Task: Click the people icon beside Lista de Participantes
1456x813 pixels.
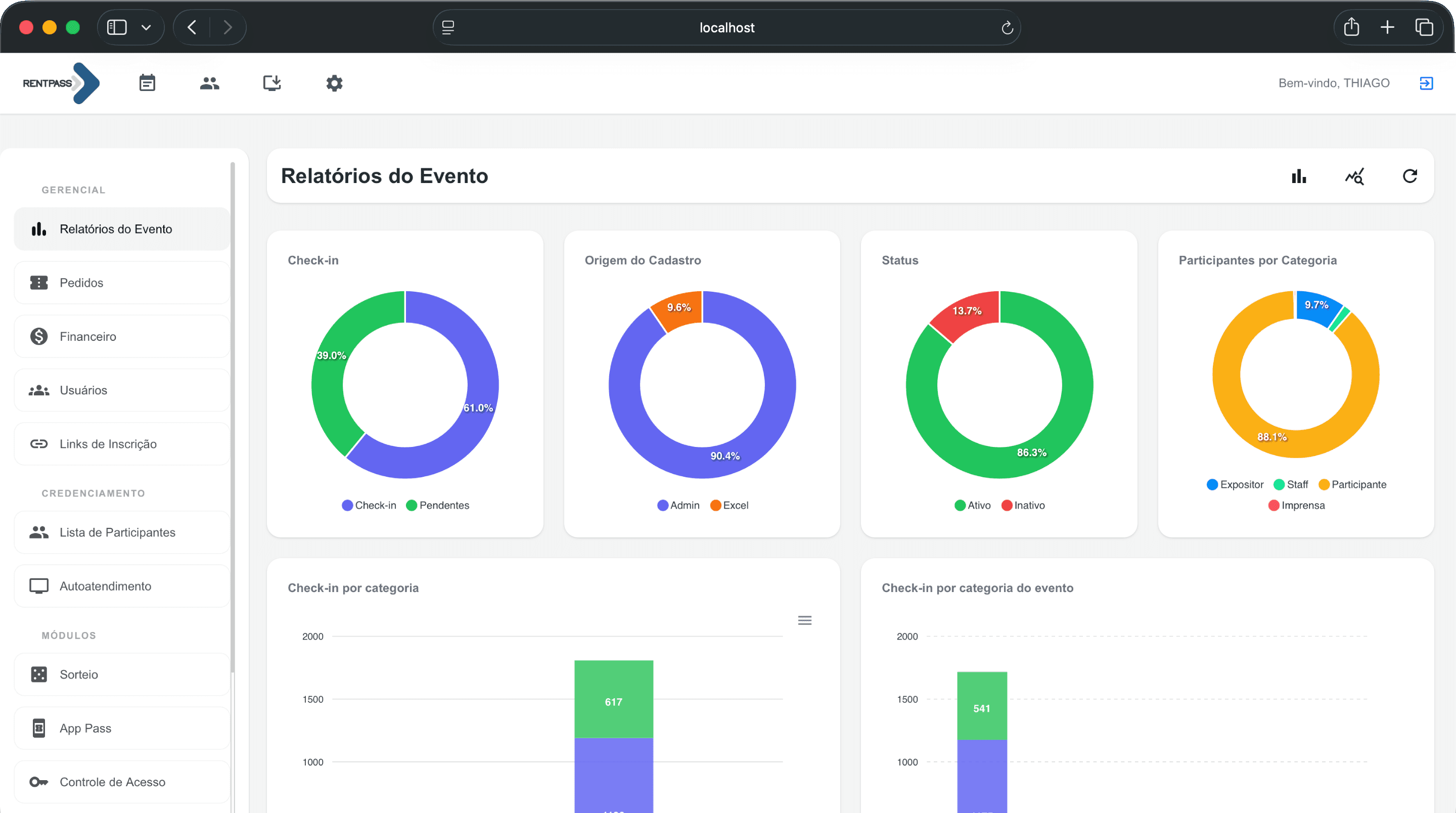Action: (39, 532)
